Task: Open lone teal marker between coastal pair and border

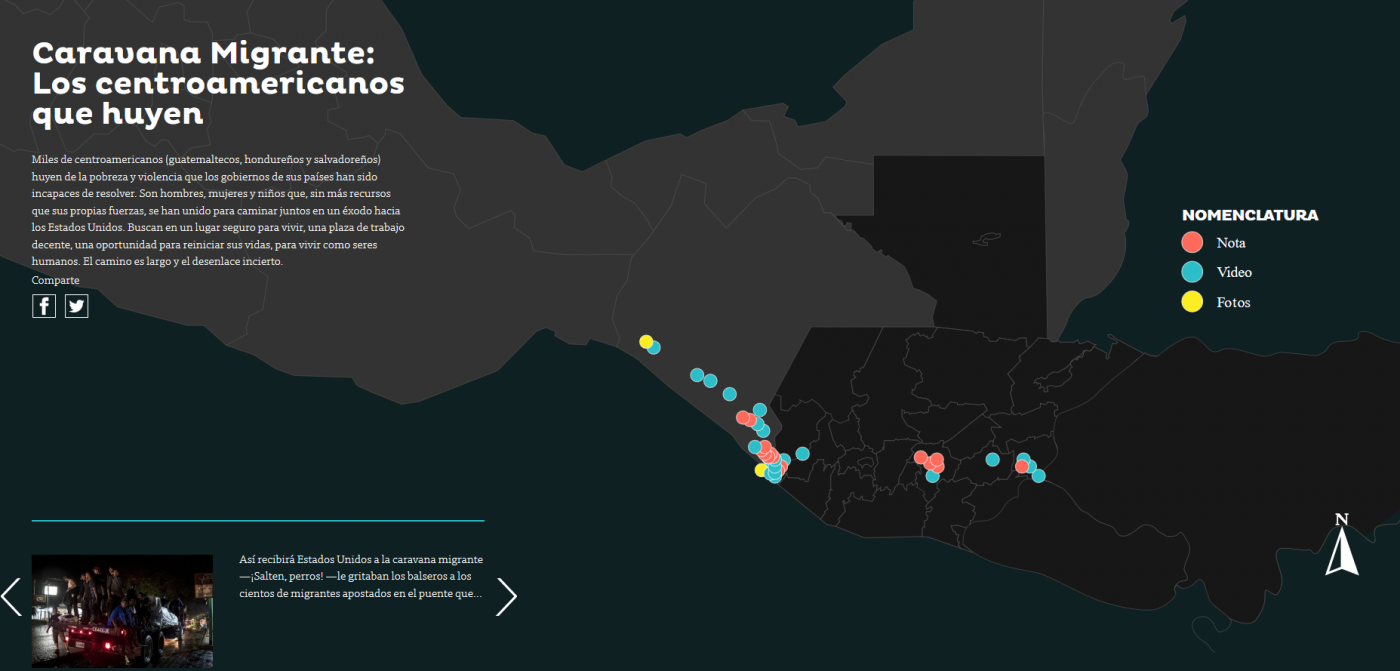Action: click(730, 394)
